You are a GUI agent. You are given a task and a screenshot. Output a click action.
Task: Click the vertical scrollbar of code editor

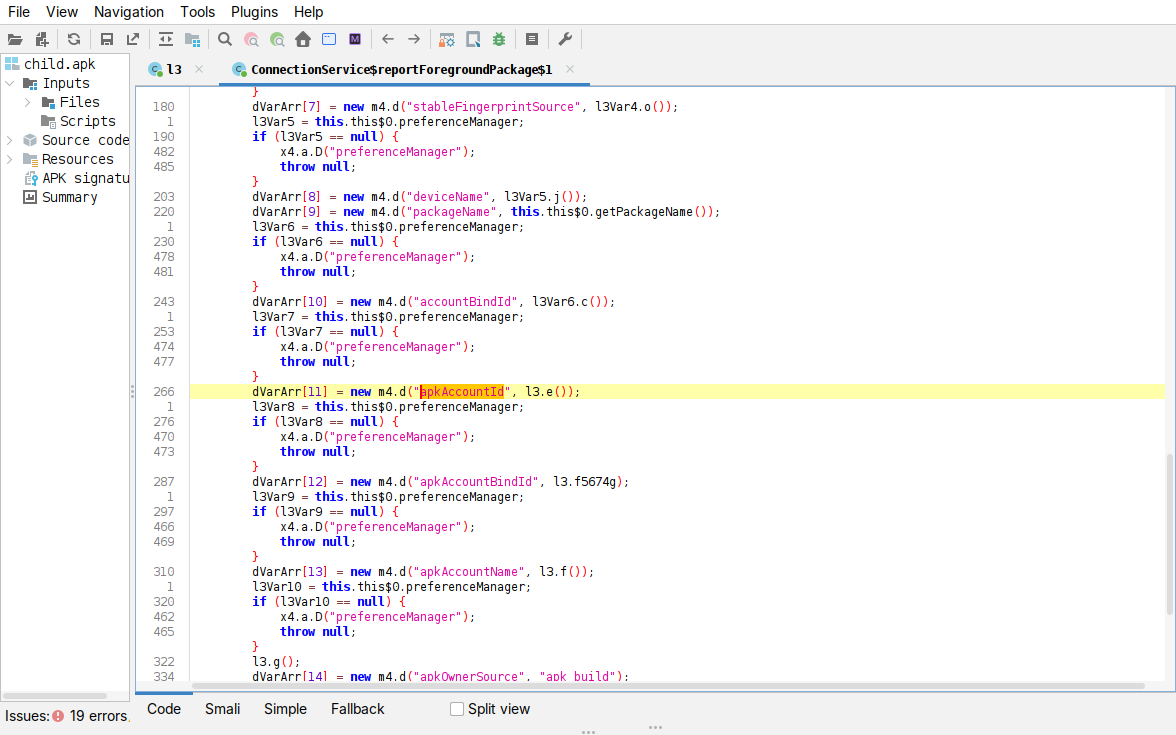point(1170,534)
